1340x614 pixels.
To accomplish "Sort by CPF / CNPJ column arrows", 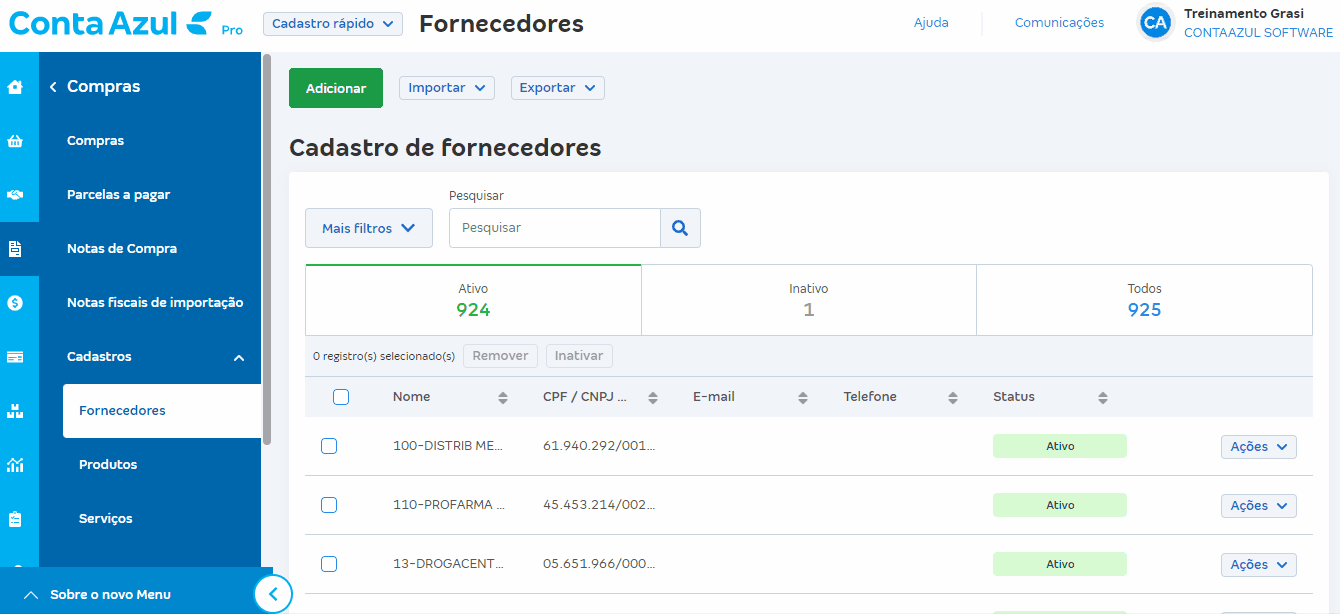I will click(x=653, y=398).
